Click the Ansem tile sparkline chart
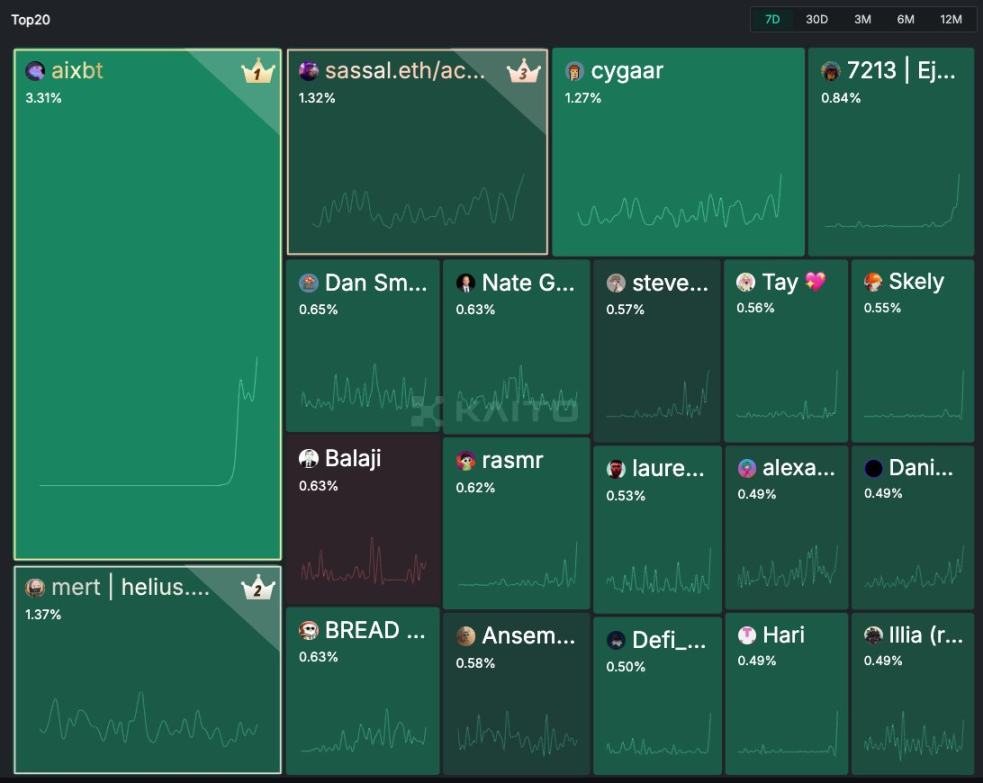The height and width of the screenshot is (783, 983). pyautogui.click(x=517, y=733)
